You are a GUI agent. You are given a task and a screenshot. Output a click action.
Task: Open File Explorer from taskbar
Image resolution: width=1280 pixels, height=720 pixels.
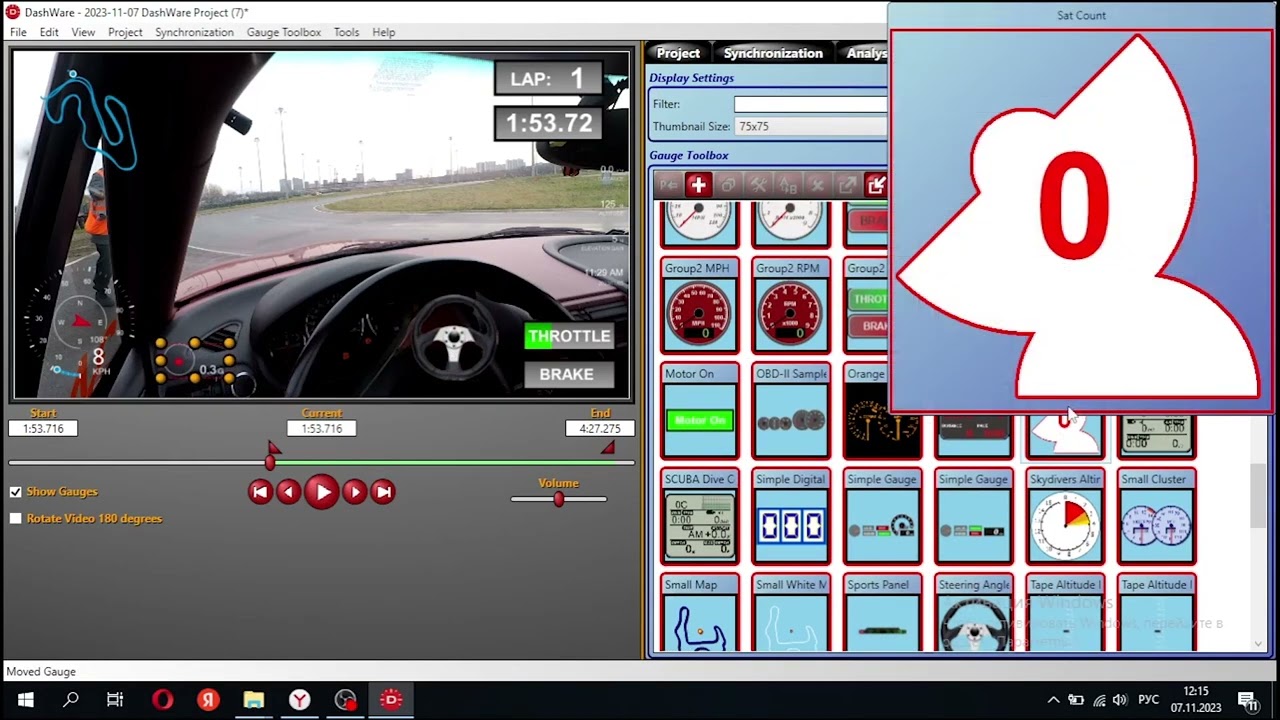pos(254,700)
